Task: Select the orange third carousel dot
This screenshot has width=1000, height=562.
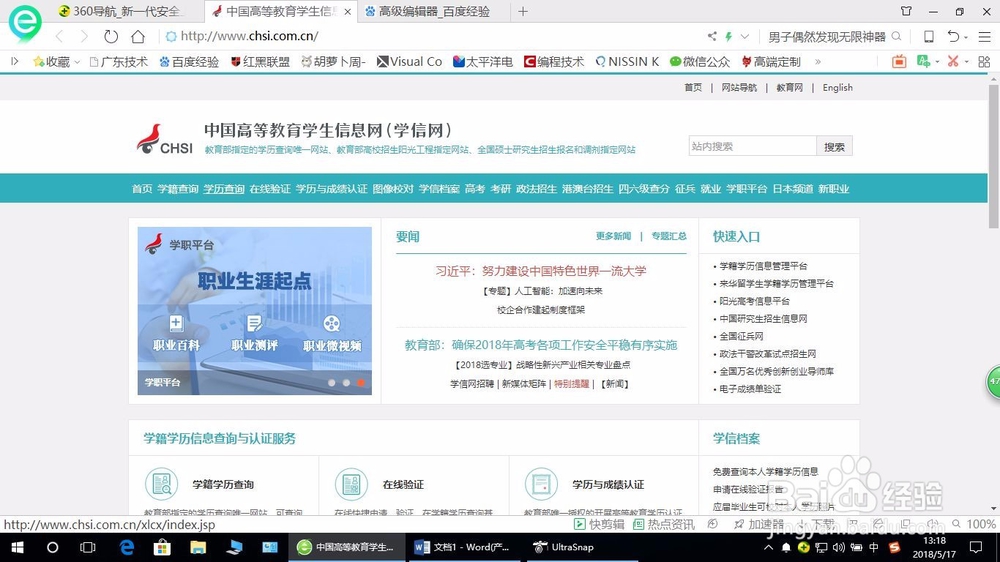Action: coord(361,383)
